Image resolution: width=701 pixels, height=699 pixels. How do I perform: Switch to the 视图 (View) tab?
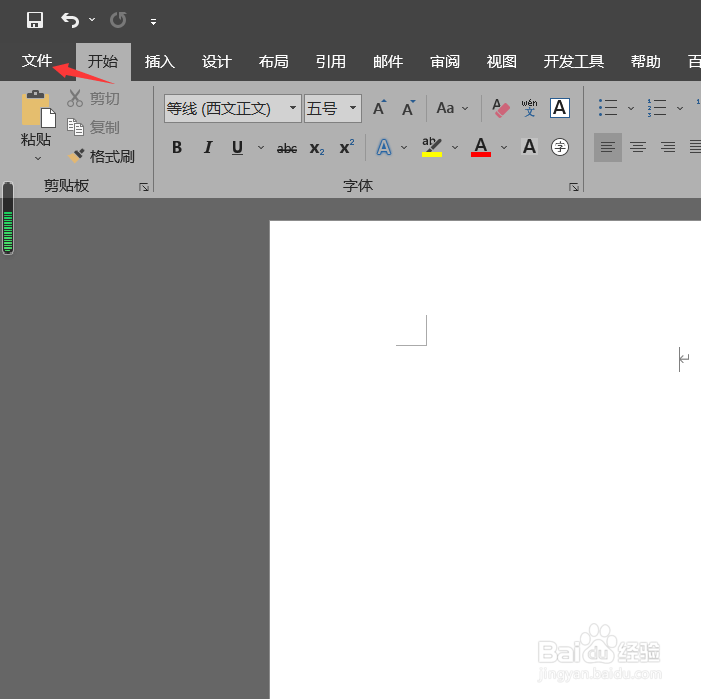coord(502,62)
